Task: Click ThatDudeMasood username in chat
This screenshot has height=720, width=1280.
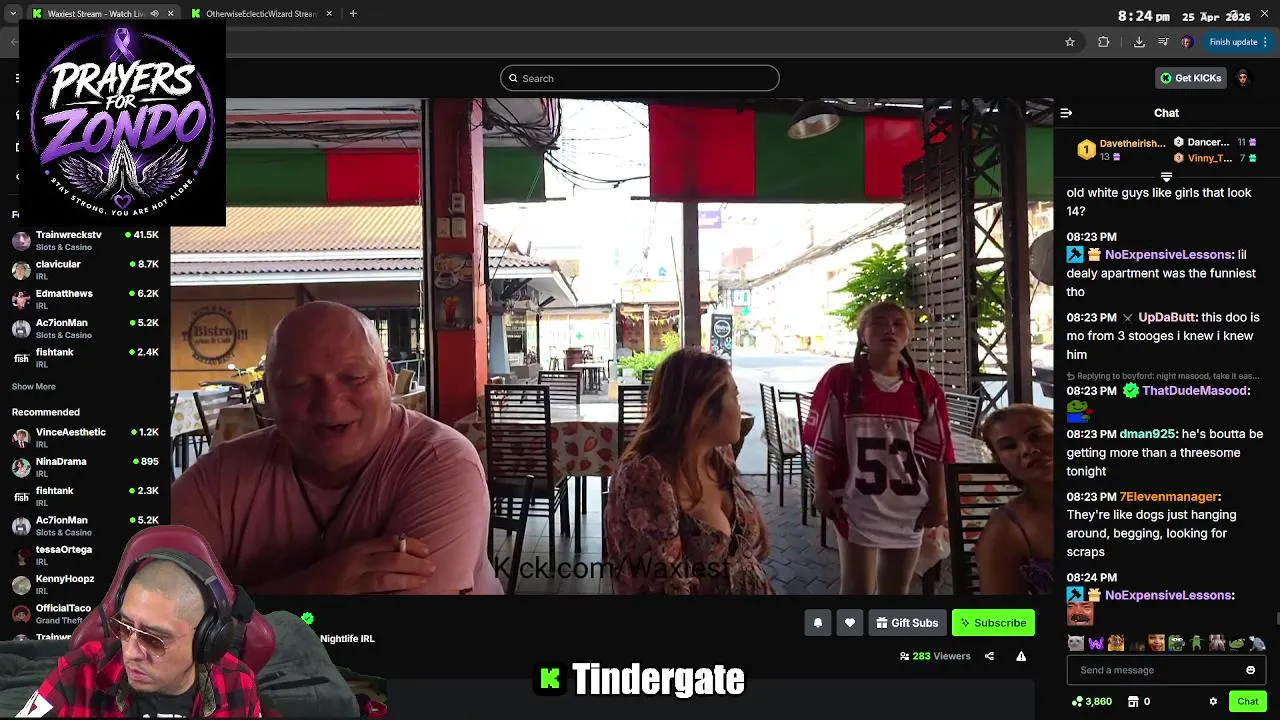Action: click(x=1194, y=391)
